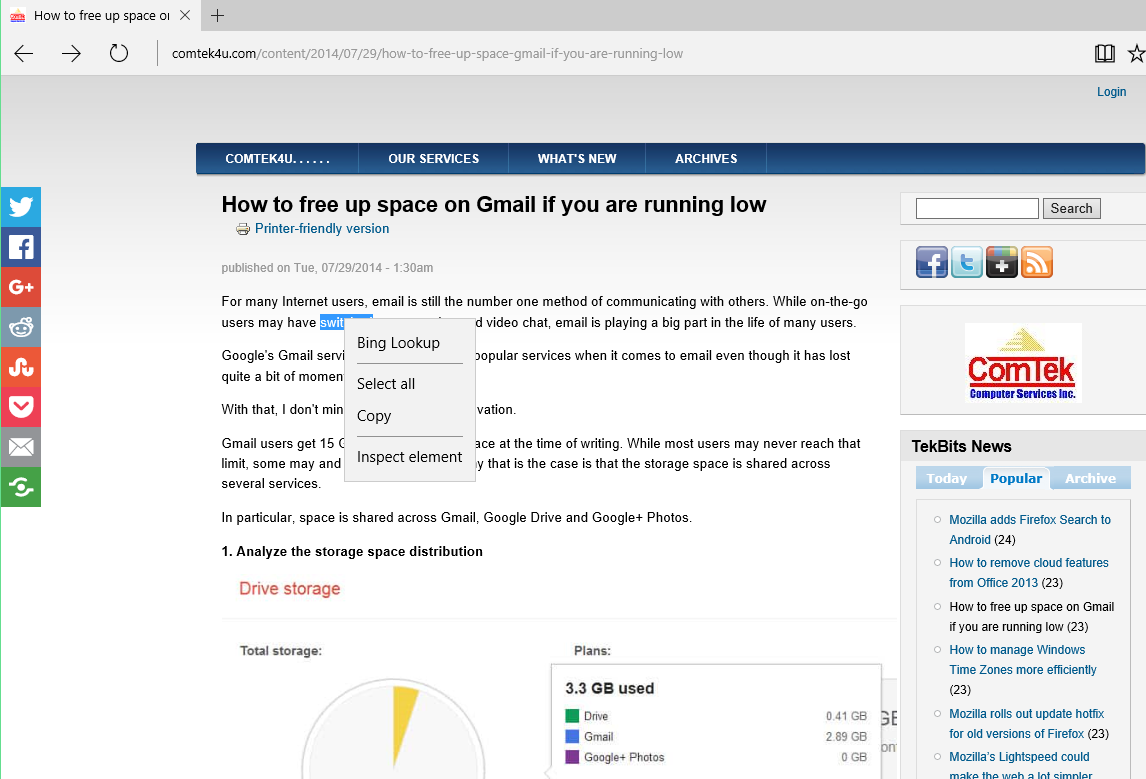Click the blue Gmail legend swatch
Image resolution: width=1146 pixels, height=779 pixels.
point(572,736)
